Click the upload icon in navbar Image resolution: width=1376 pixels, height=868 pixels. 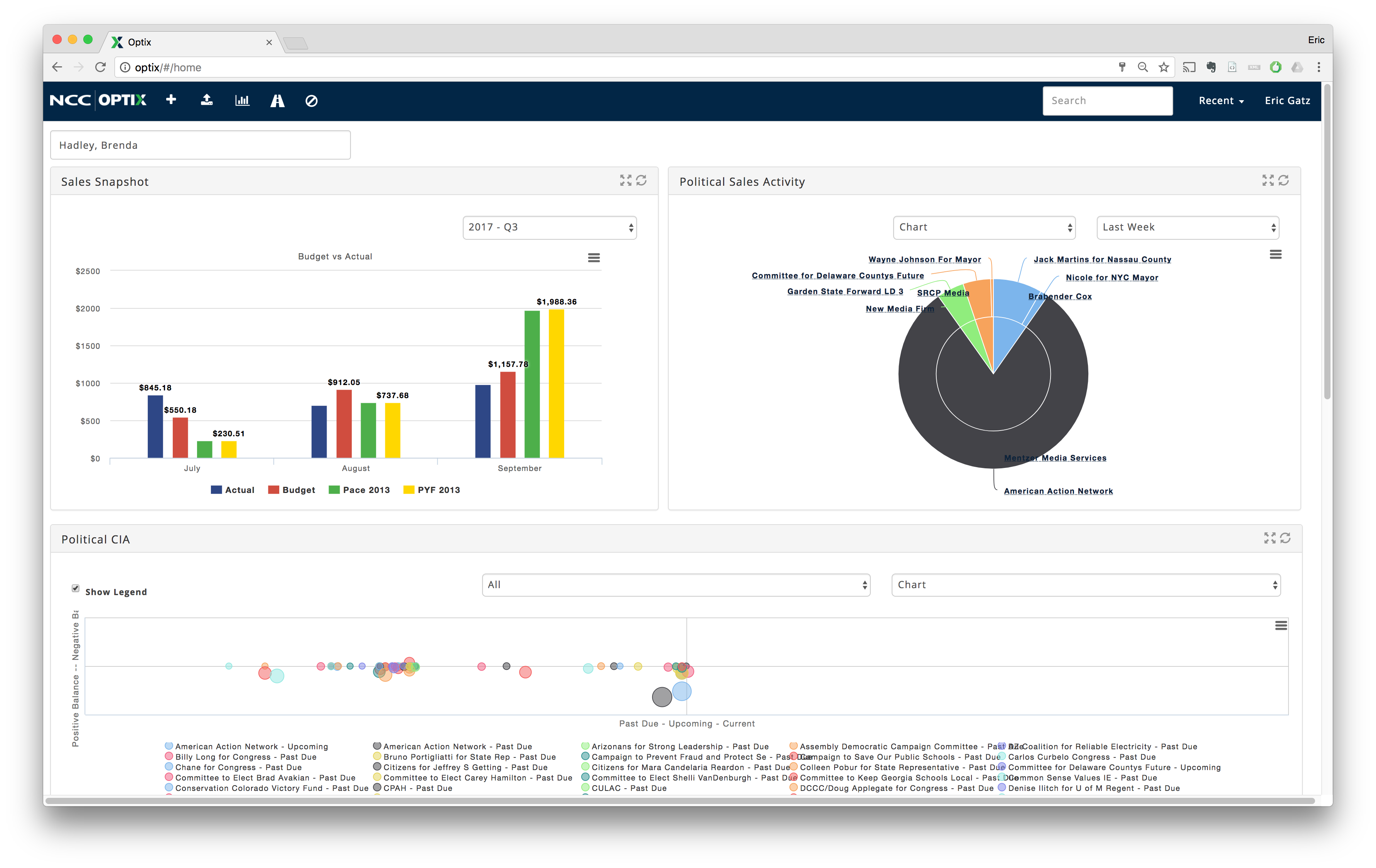pos(207,100)
